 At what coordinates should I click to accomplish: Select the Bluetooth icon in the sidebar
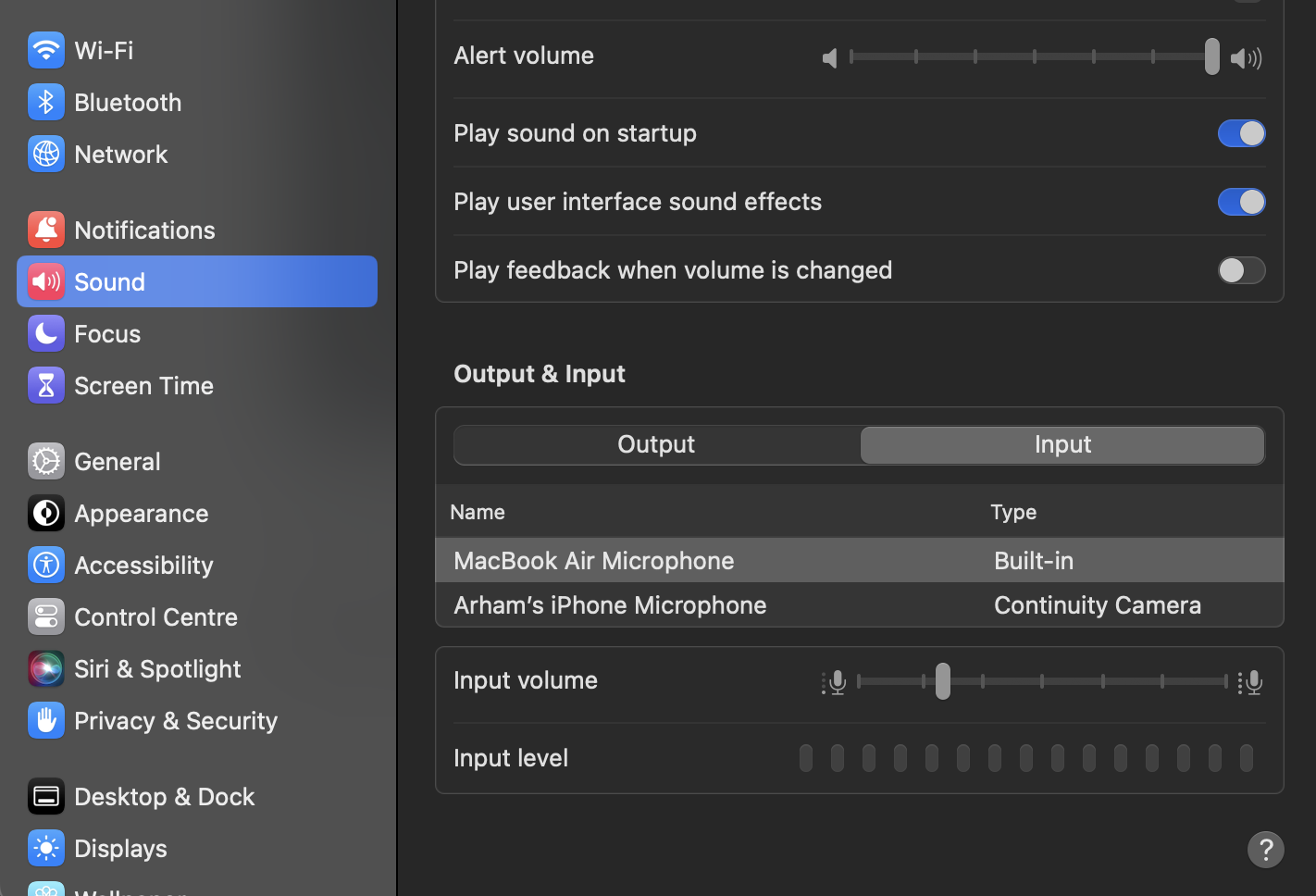coord(46,102)
